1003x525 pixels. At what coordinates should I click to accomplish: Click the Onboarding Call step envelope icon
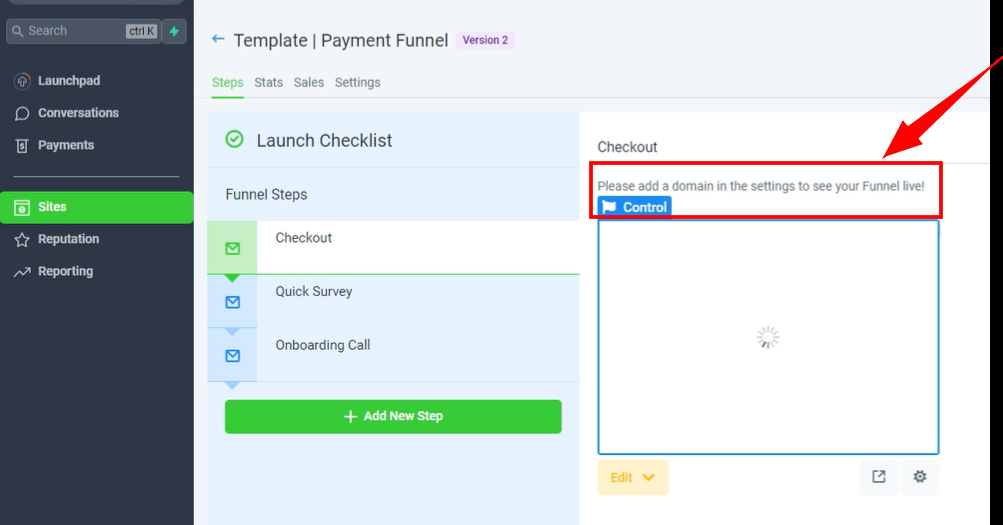232,355
